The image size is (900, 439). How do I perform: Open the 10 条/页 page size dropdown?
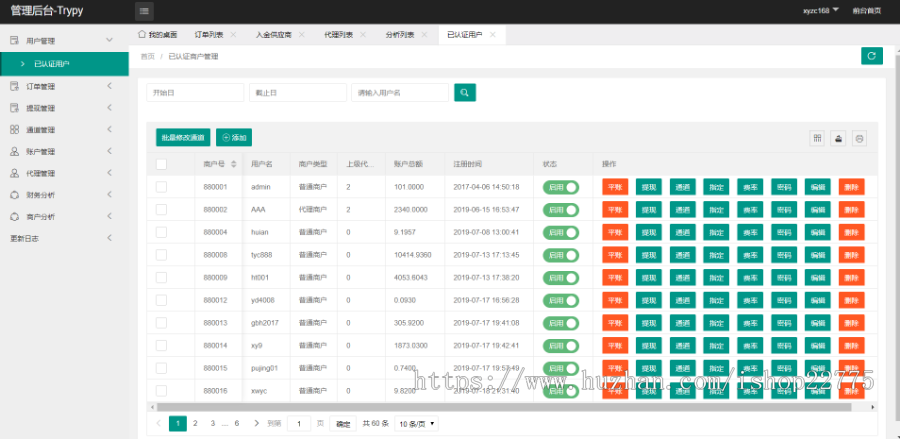tap(417, 424)
